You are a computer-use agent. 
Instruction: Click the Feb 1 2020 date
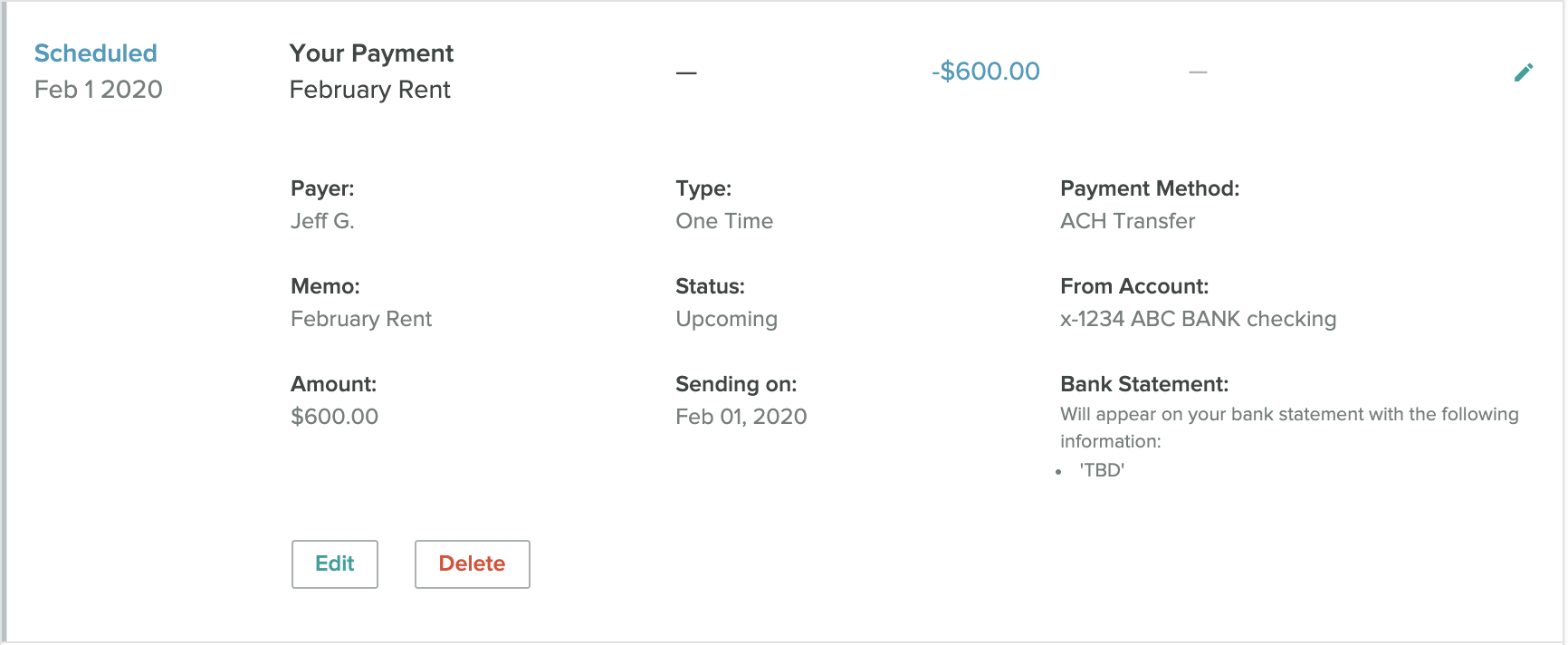[x=99, y=90]
